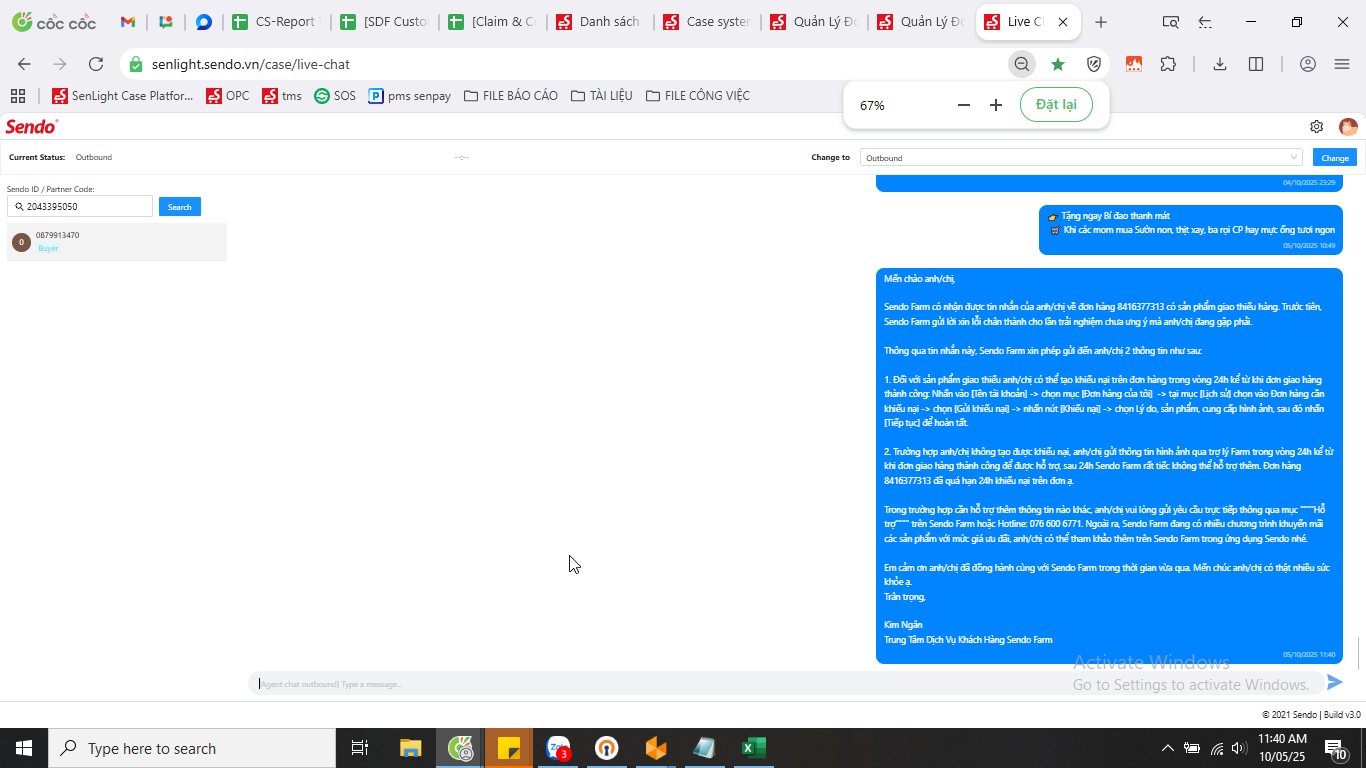Screen dimensions: 1366x768
Task: Open the downloads icon
Action: (1220, 64)
